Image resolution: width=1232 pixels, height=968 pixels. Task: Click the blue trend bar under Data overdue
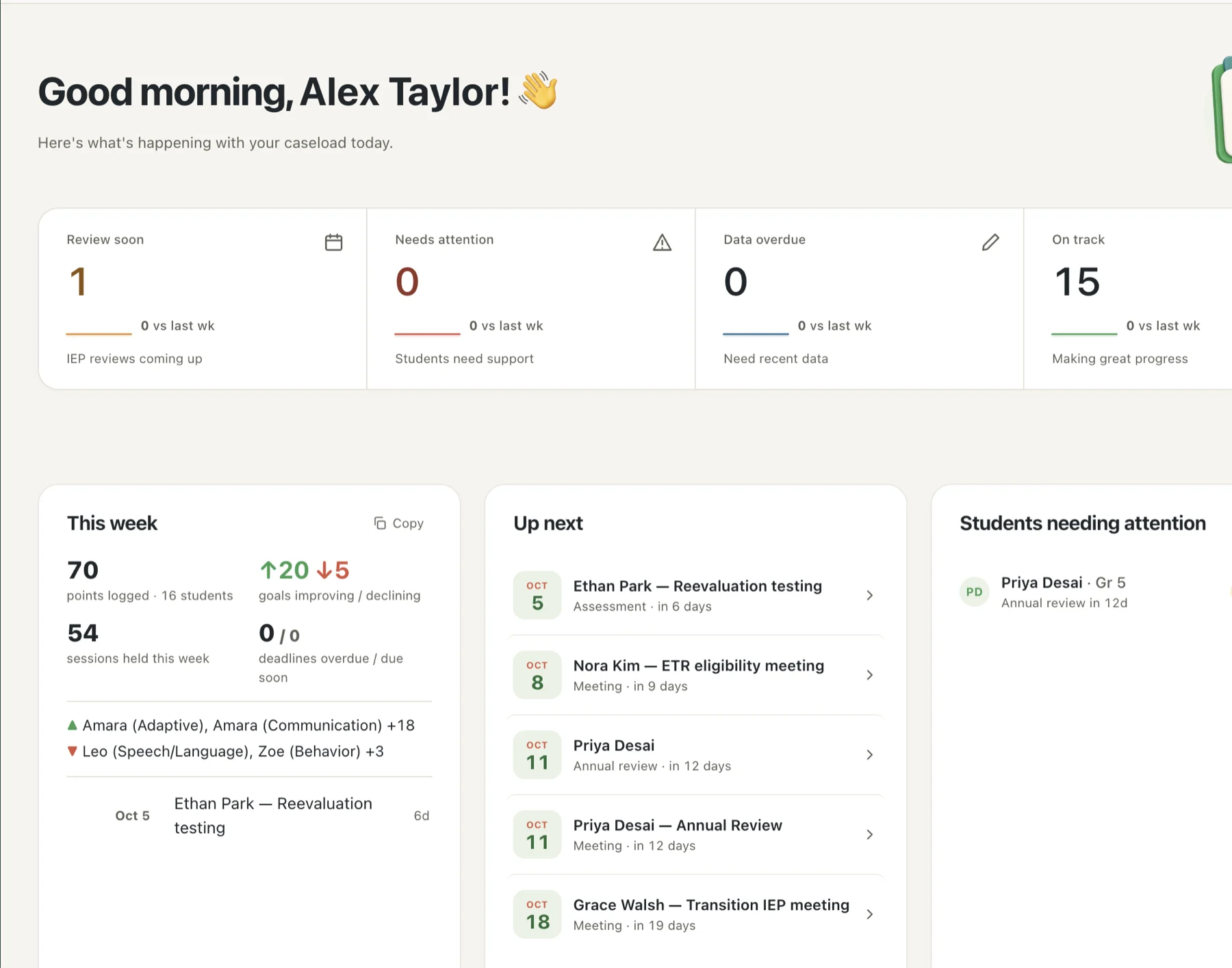coord(756,334)
